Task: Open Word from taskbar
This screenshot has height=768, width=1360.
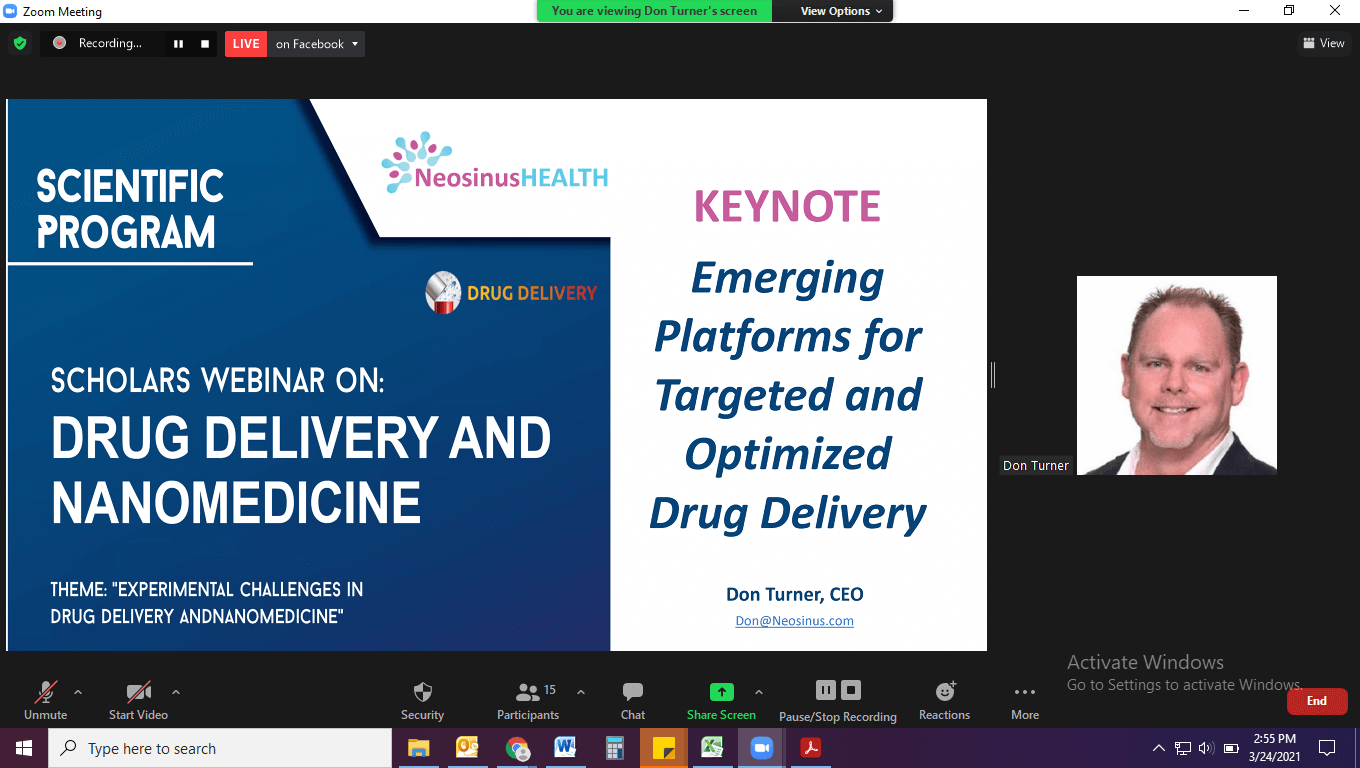Action: click(x=565, y=748)
